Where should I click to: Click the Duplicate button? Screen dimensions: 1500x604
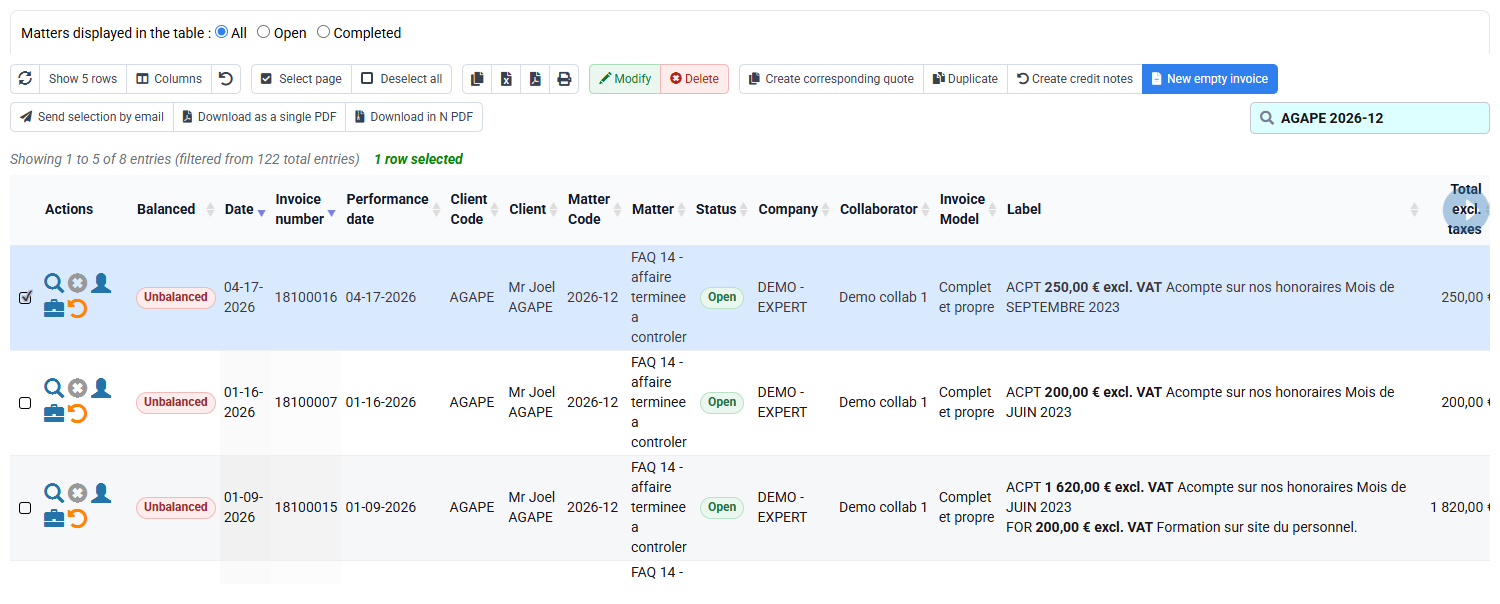tap(965, 79)
